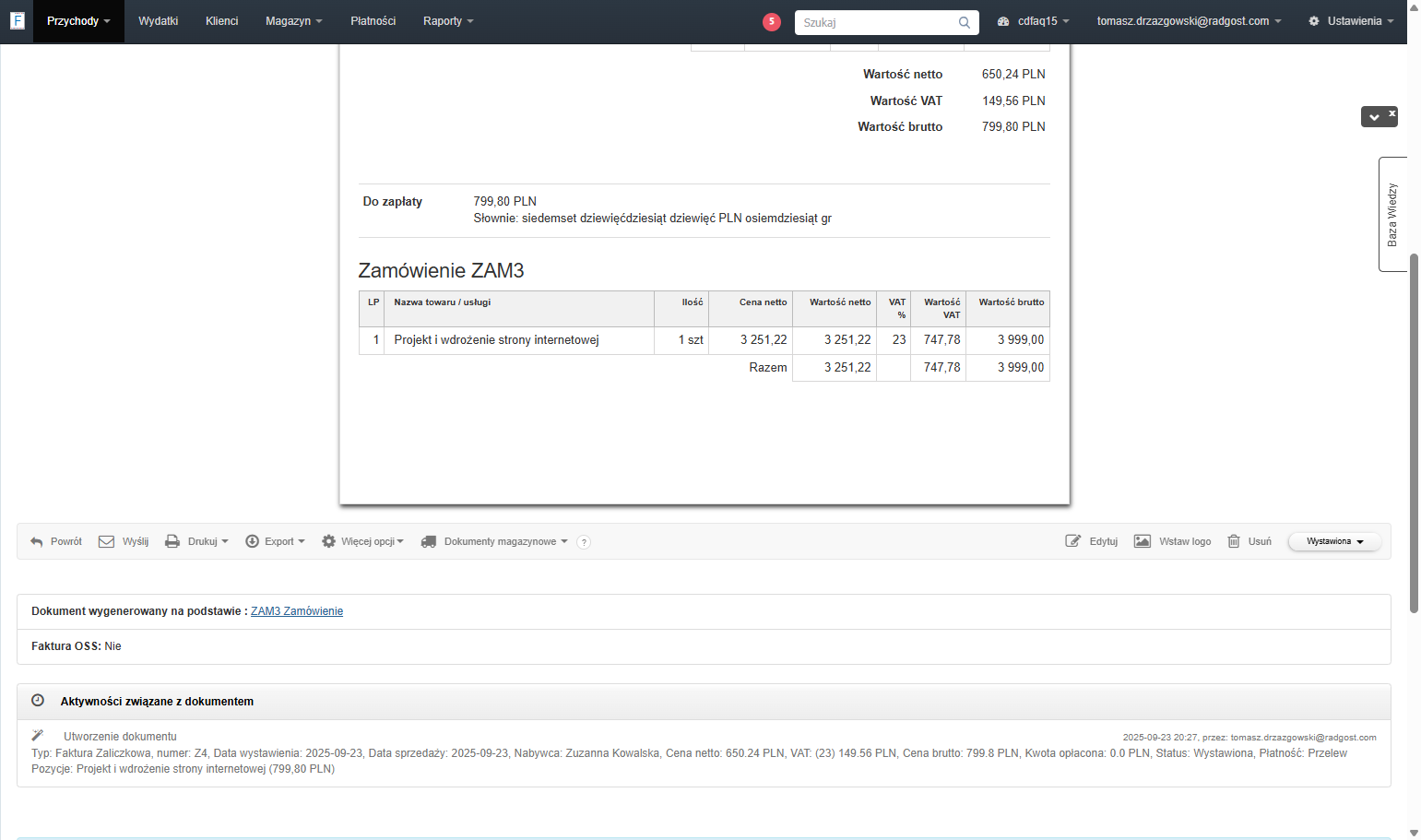Click the Usuń trash icon
The image size is (1421, 840).
tap(1234, 541)
